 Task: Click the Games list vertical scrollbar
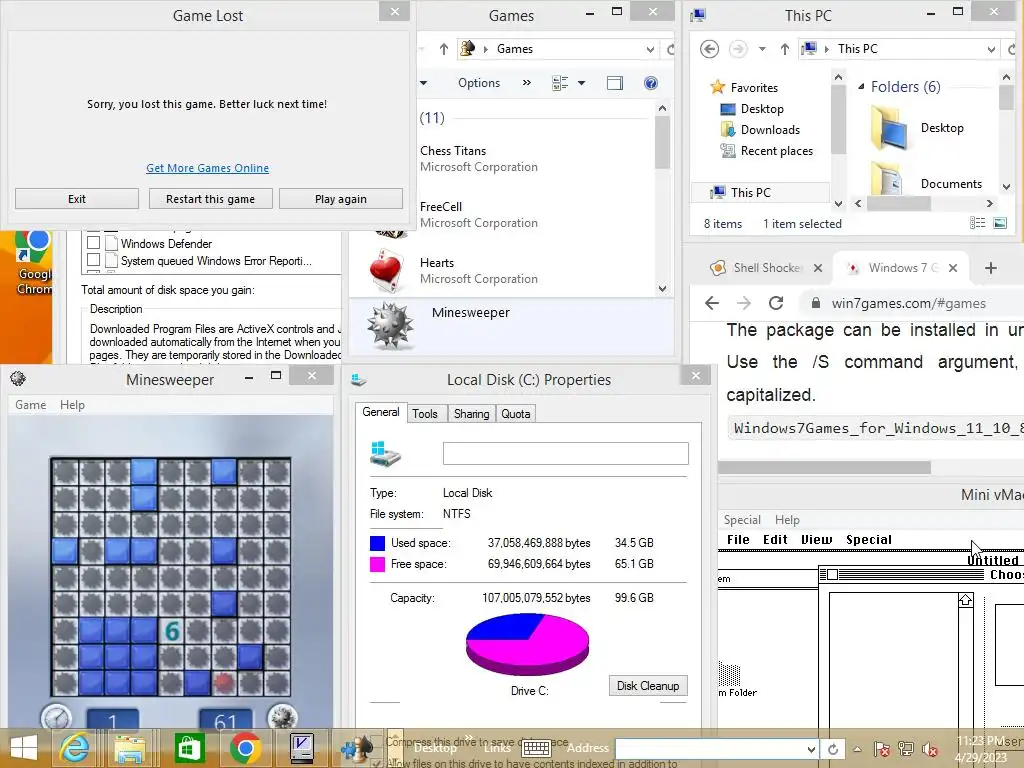[x=662, y=198]
